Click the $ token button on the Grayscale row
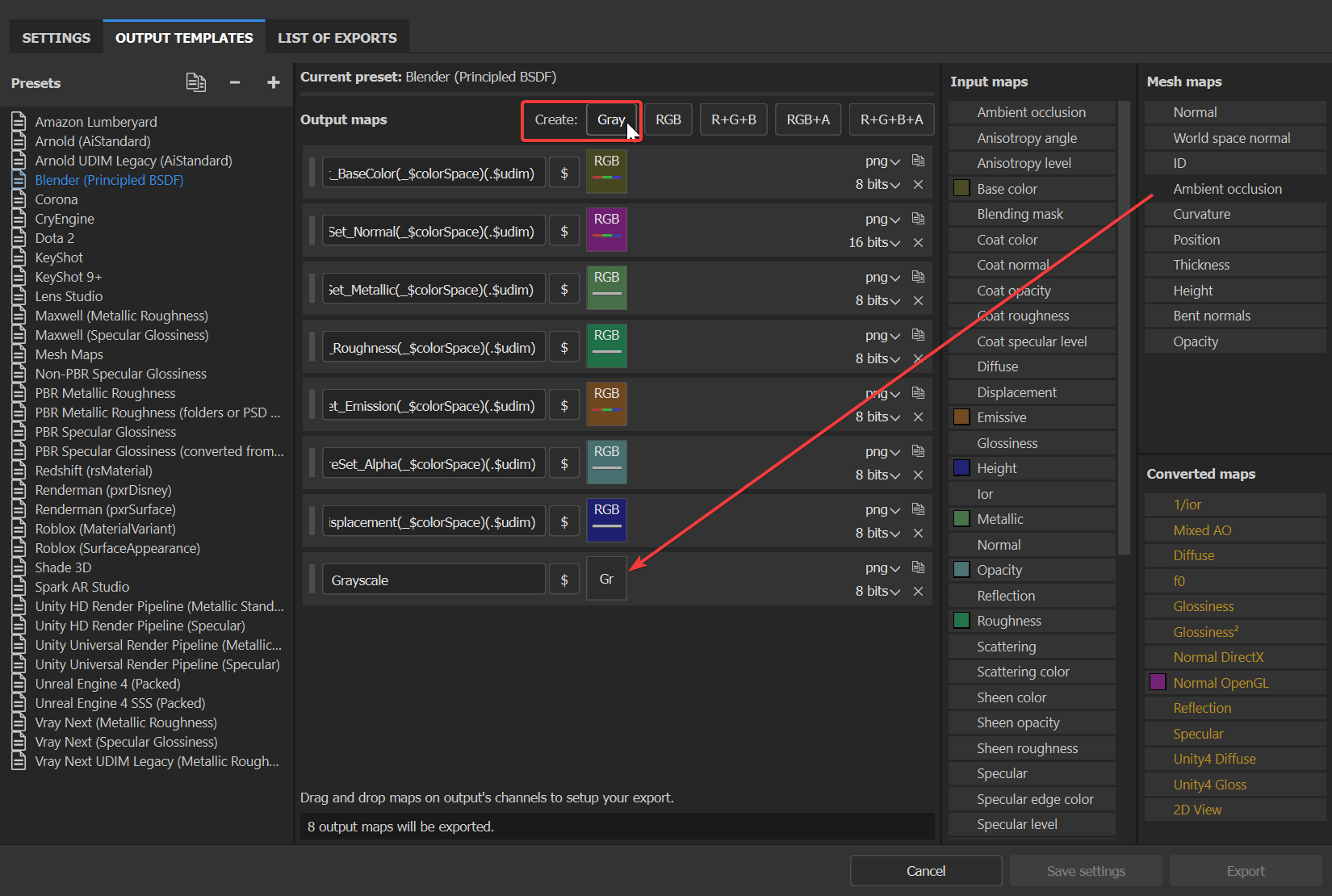Viewport: 1332px width, 896px height. click(x=563, y=579)
